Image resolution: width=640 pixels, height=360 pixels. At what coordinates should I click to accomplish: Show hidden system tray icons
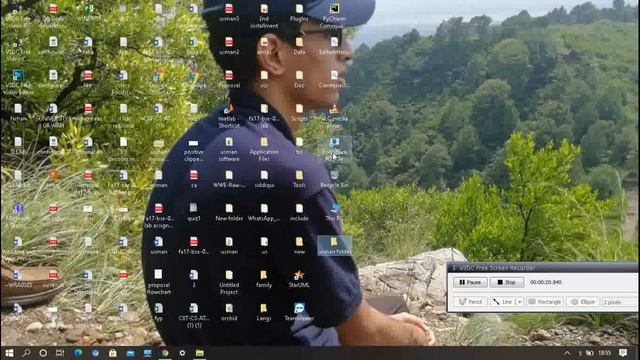(x=567, y=353)
